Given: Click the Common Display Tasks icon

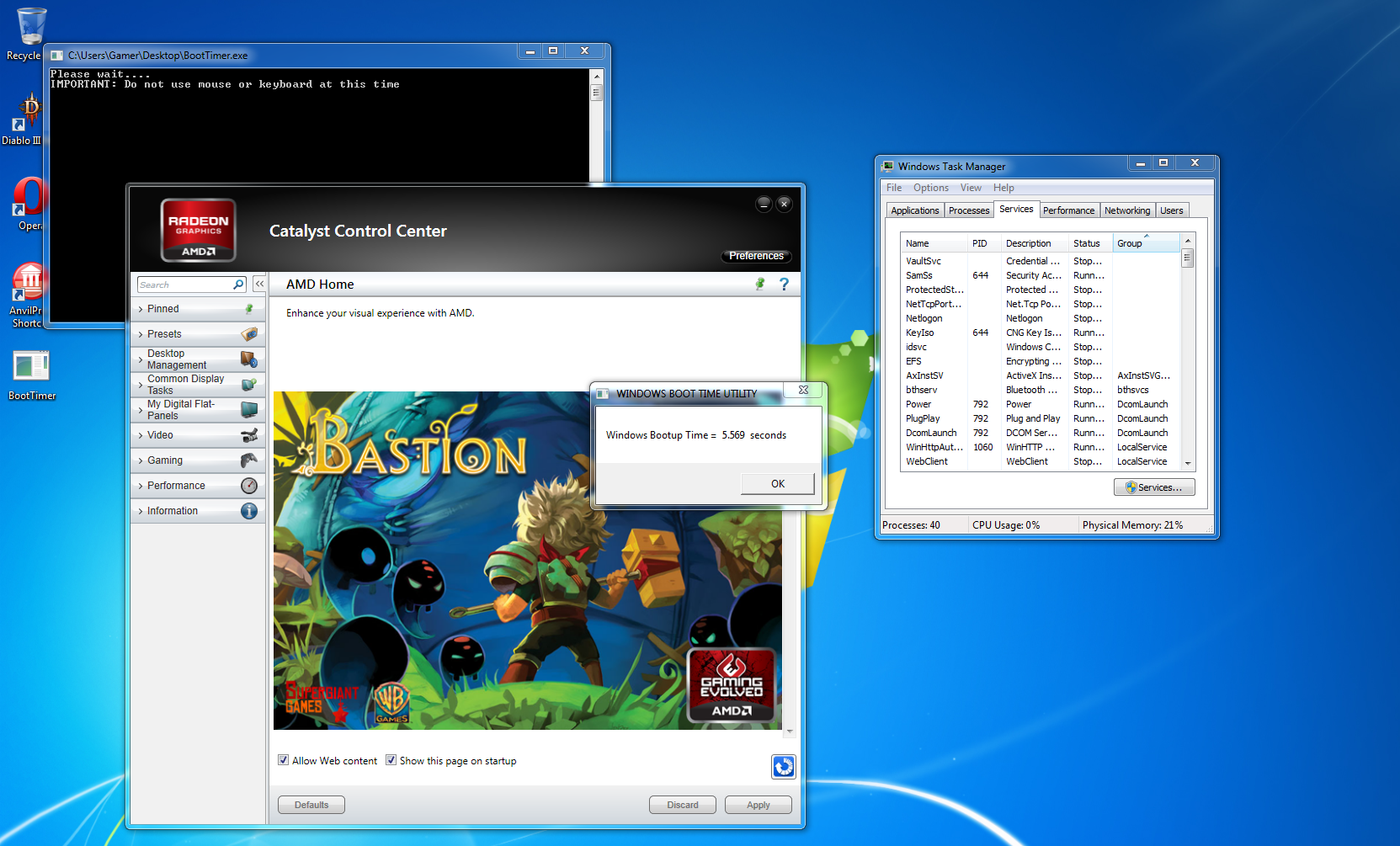Looking at the screenshot, I should click(249, 385).
